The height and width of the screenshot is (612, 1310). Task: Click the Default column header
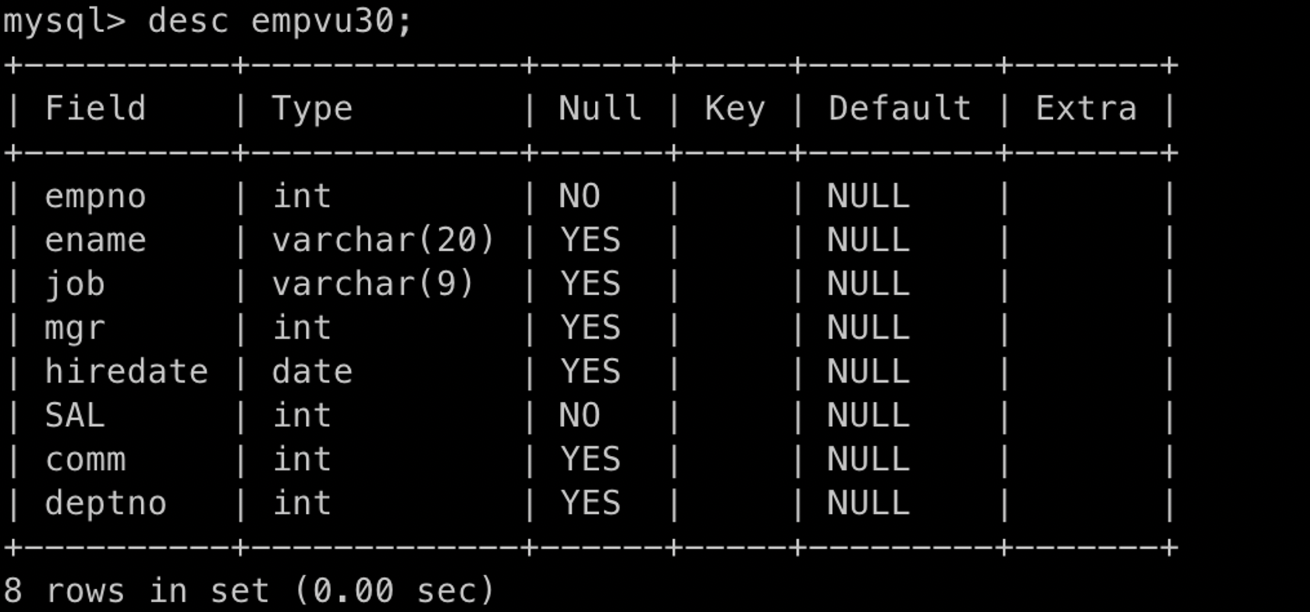tap(899, 108)
